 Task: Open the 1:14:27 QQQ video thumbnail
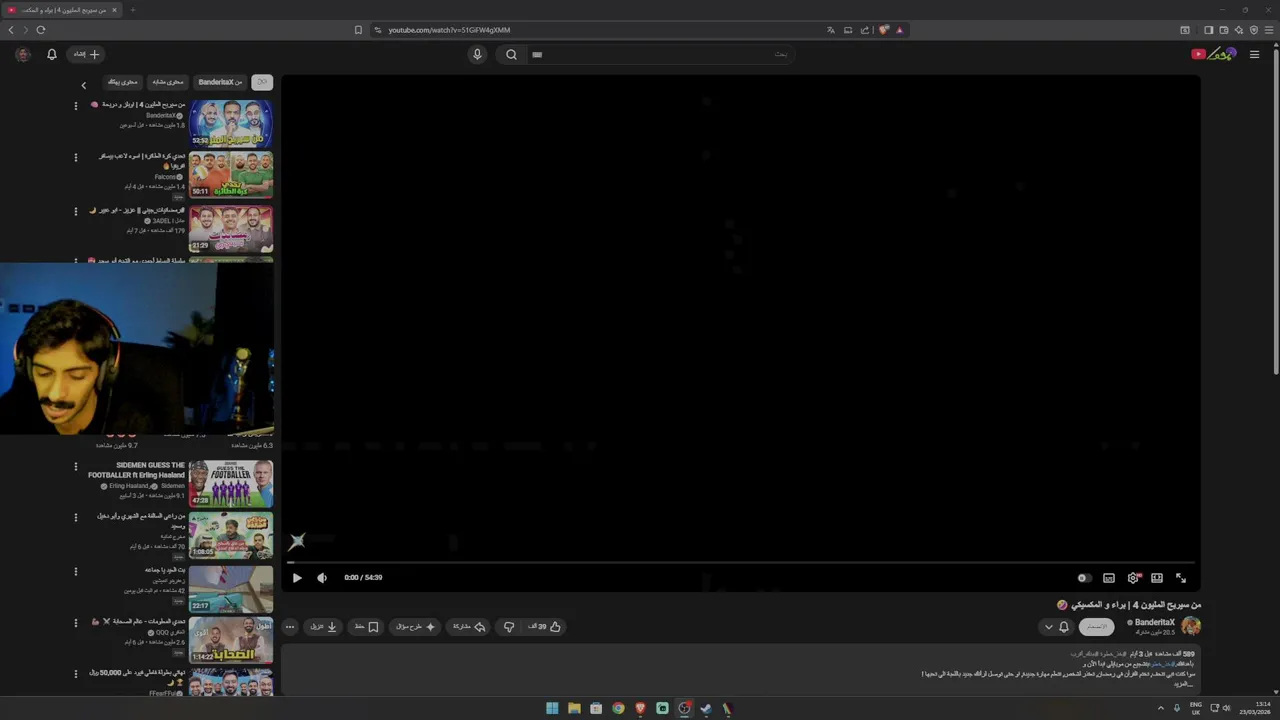pyautogui.click(x=231, y=640)
